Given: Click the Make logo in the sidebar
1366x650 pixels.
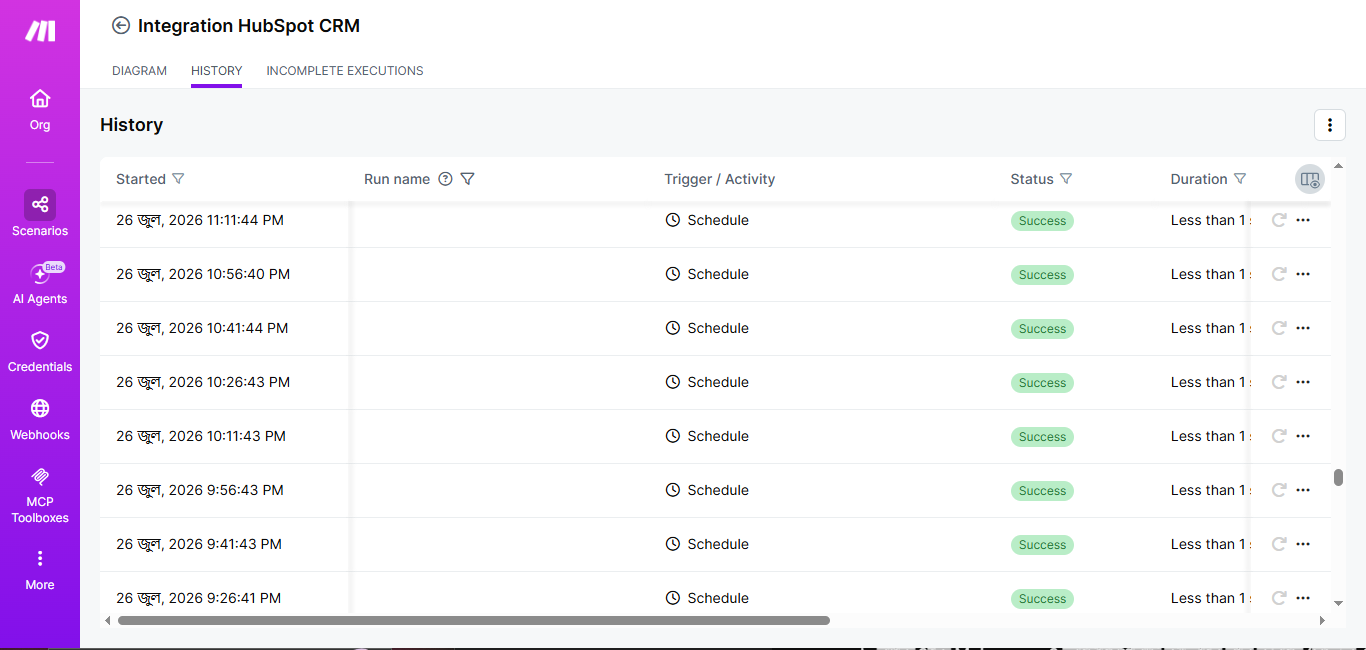Looking at the screenshot, I should click(40, 31).
